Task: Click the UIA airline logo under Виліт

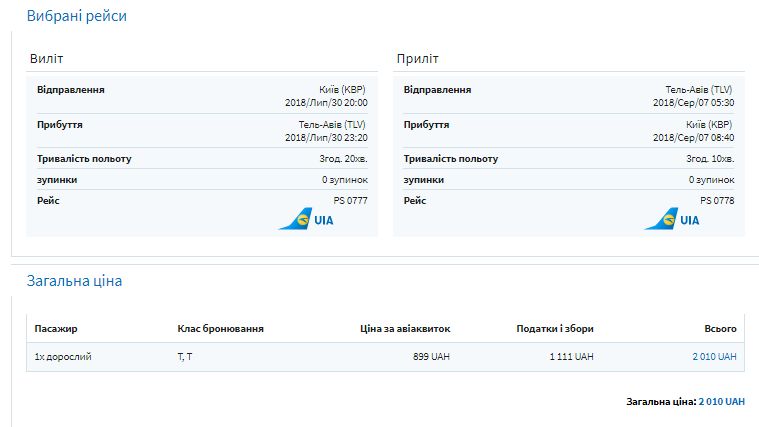Action: point(306,220)
